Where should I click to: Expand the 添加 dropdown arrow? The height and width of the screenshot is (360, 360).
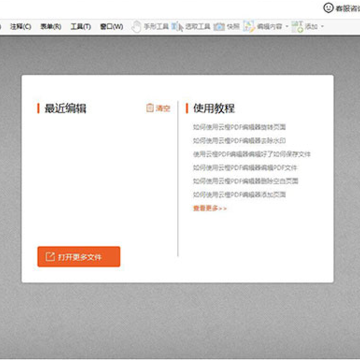[322, 27]
